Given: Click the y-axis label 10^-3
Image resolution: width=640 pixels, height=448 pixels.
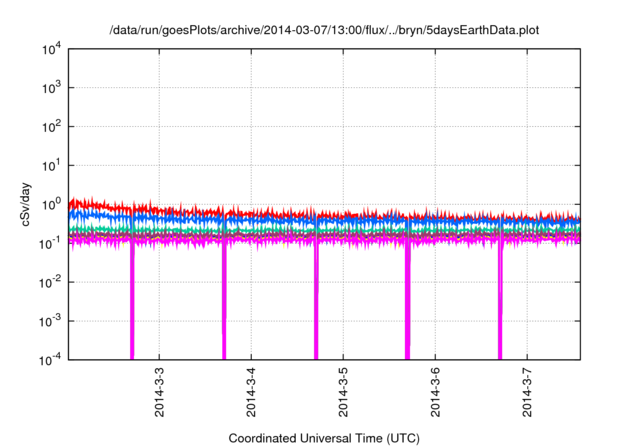Looking at the screenshot, I should (50, 321).
